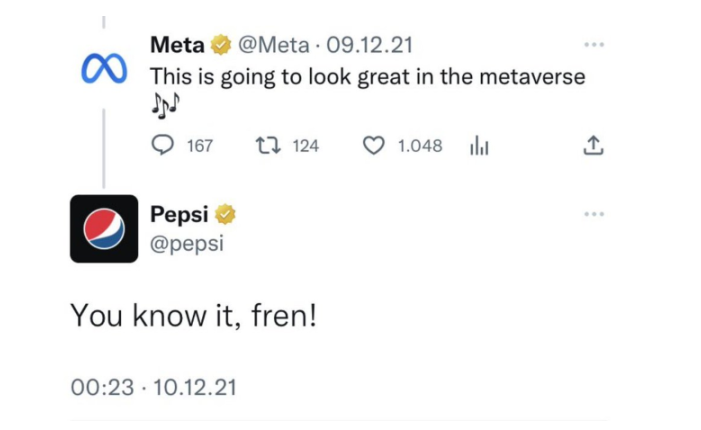Viewport: 701px width, 430px height.
Task: Click the Pepsi display name
Action: 179,215
